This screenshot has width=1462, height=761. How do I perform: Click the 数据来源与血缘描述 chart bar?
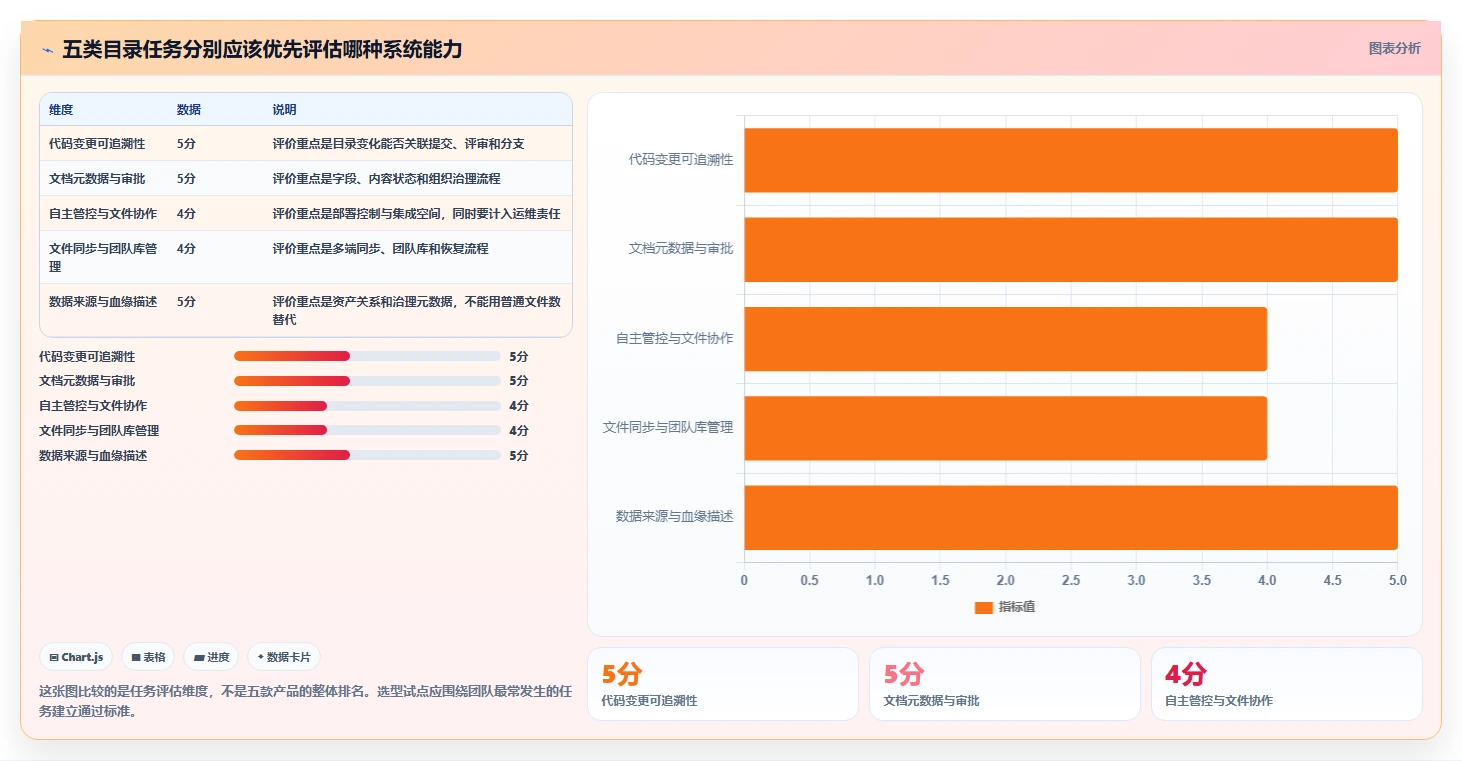coord(1070,517)
